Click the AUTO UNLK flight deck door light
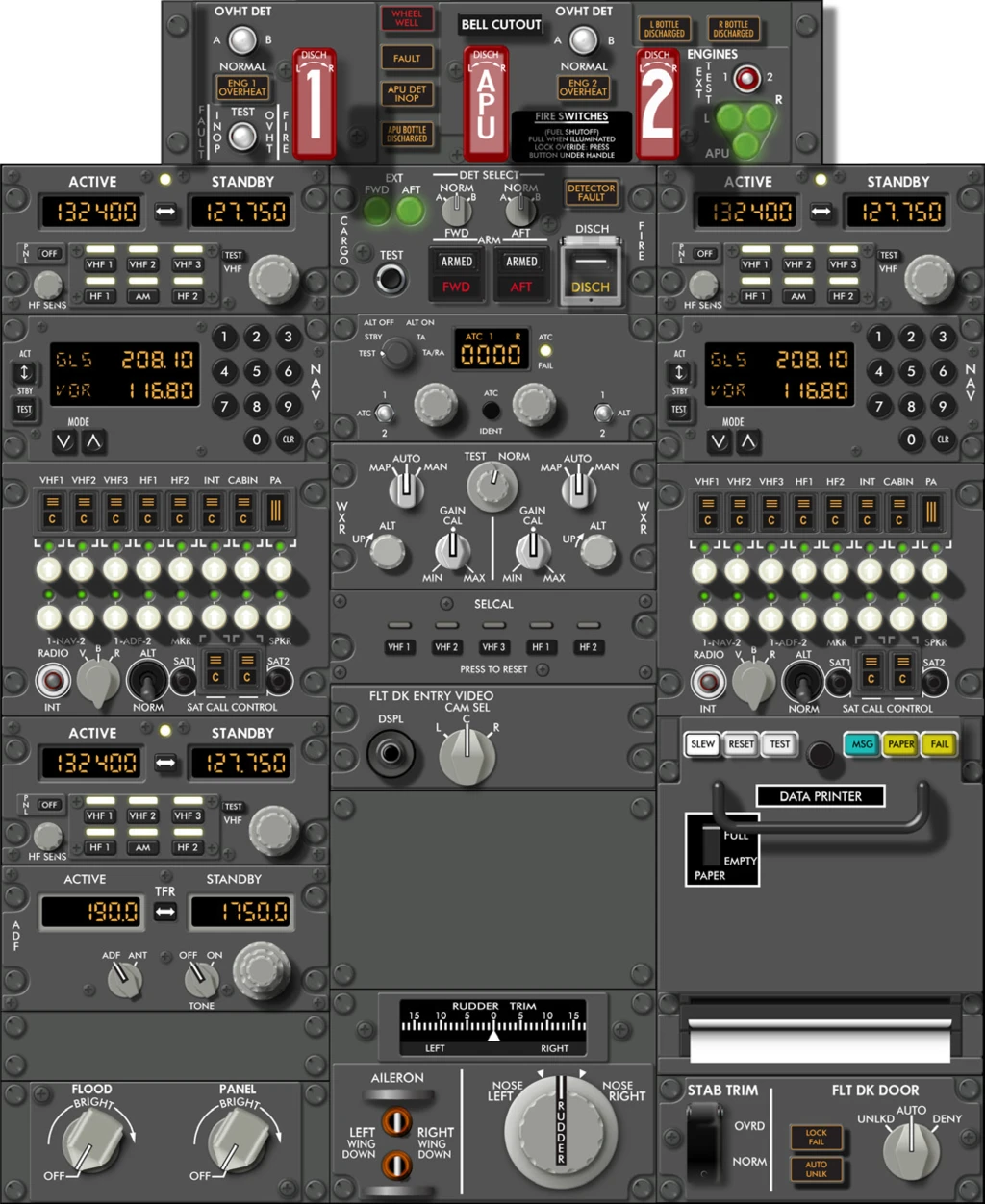The width and height of the screenshot is (985, 1204). point(816,1169)
